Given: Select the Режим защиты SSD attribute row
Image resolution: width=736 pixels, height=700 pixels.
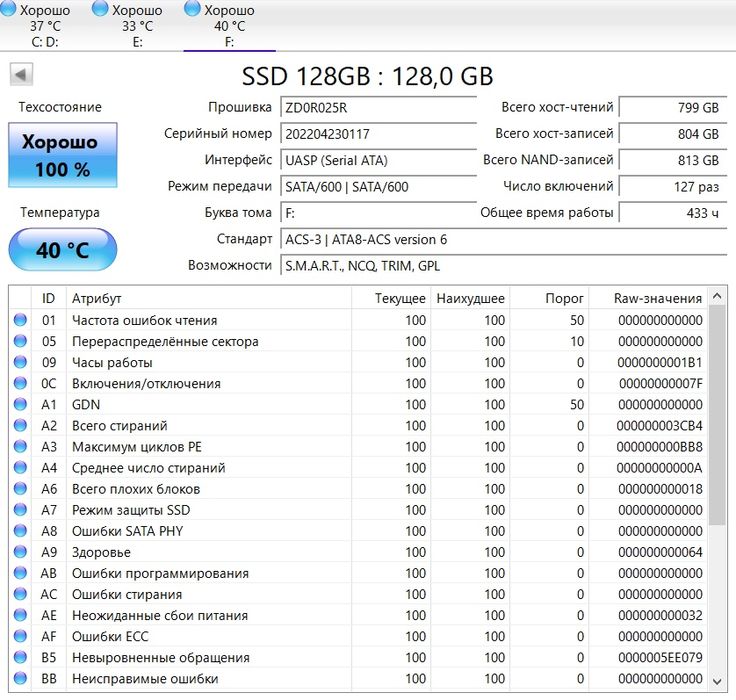Looking at the screenshot, I should click(358, 510).
